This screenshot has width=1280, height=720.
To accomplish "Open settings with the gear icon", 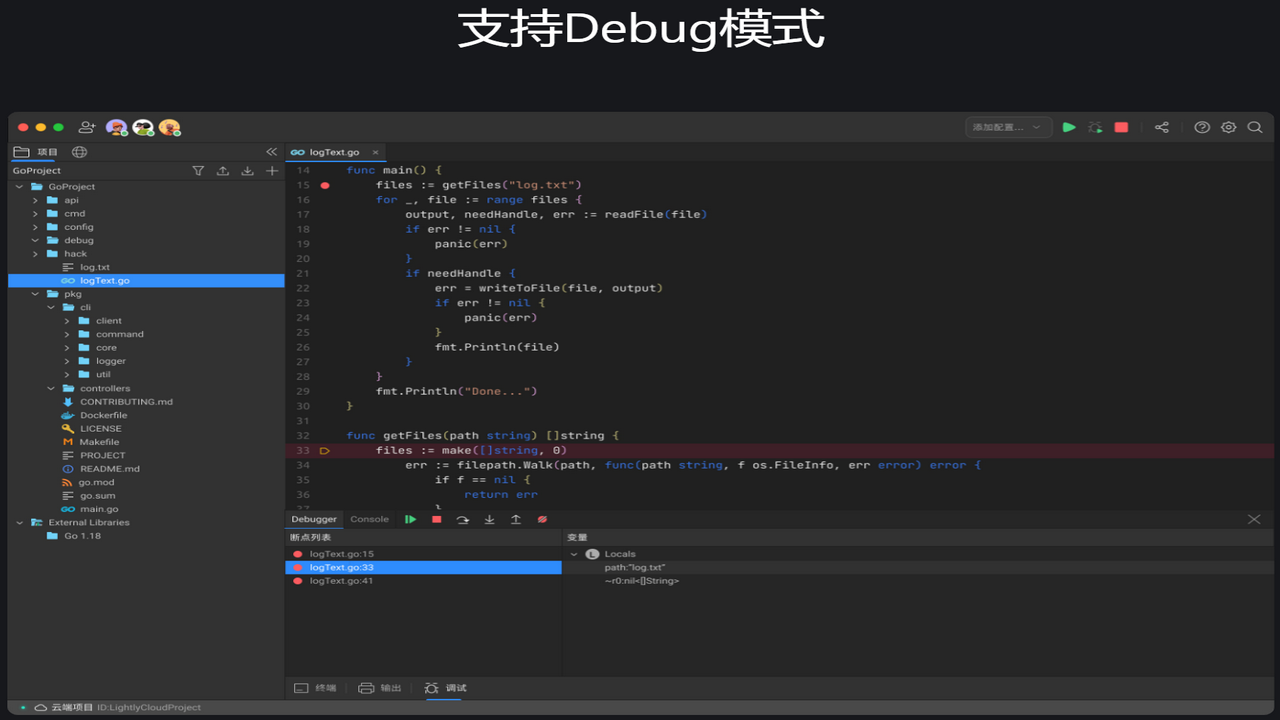I will [1228, 128].
